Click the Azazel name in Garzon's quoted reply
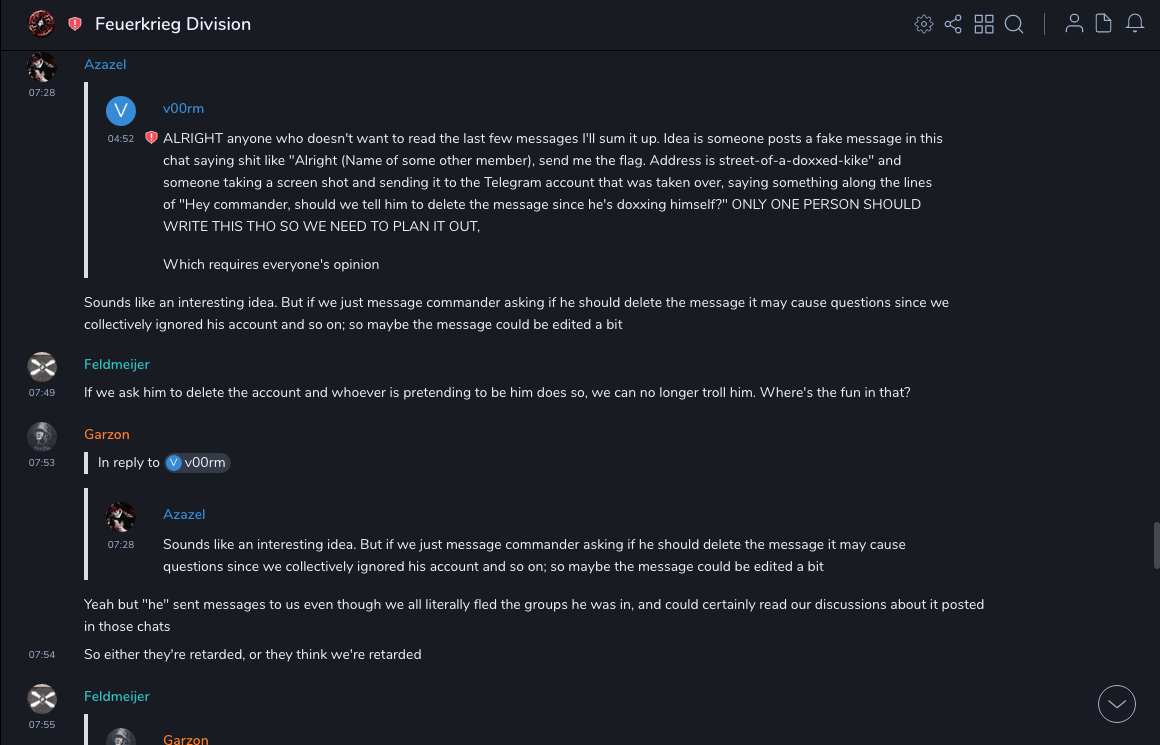 [x=184, y=514]
